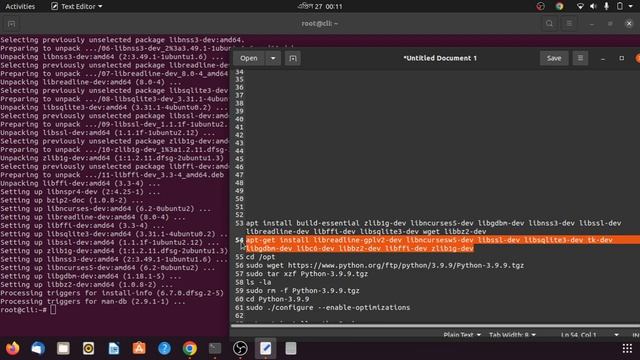Open Google Chrome from the dock
640x360 pixels.
tap(190, 348)
